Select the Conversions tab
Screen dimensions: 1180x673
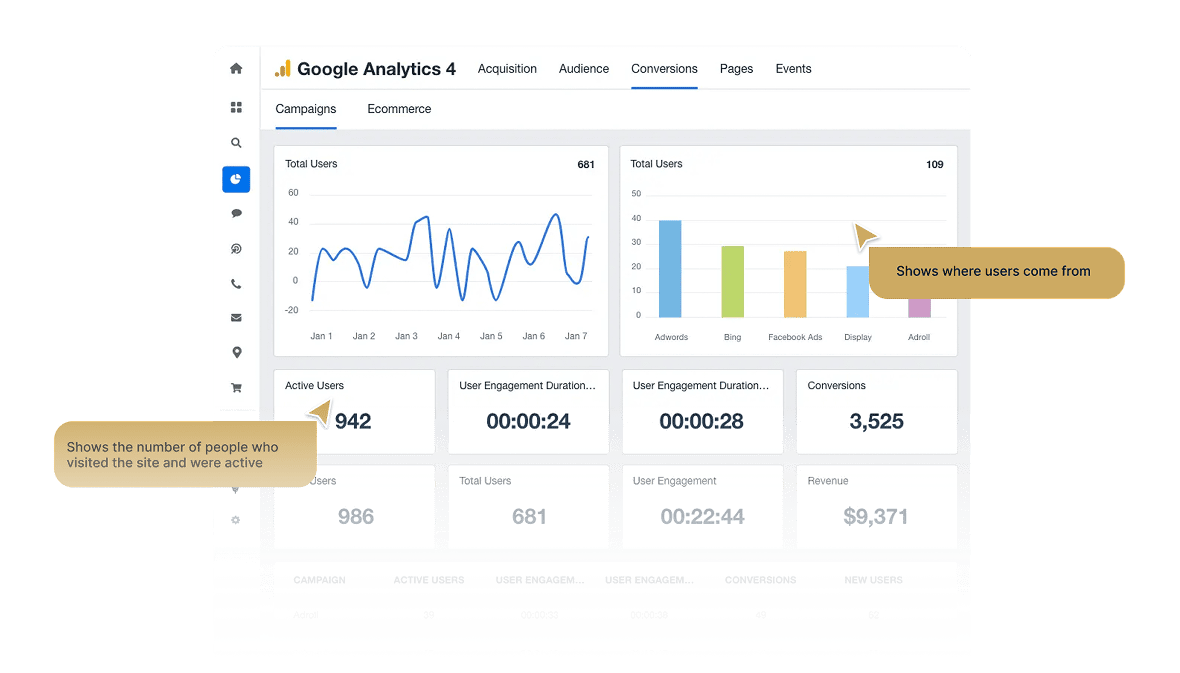664,69
